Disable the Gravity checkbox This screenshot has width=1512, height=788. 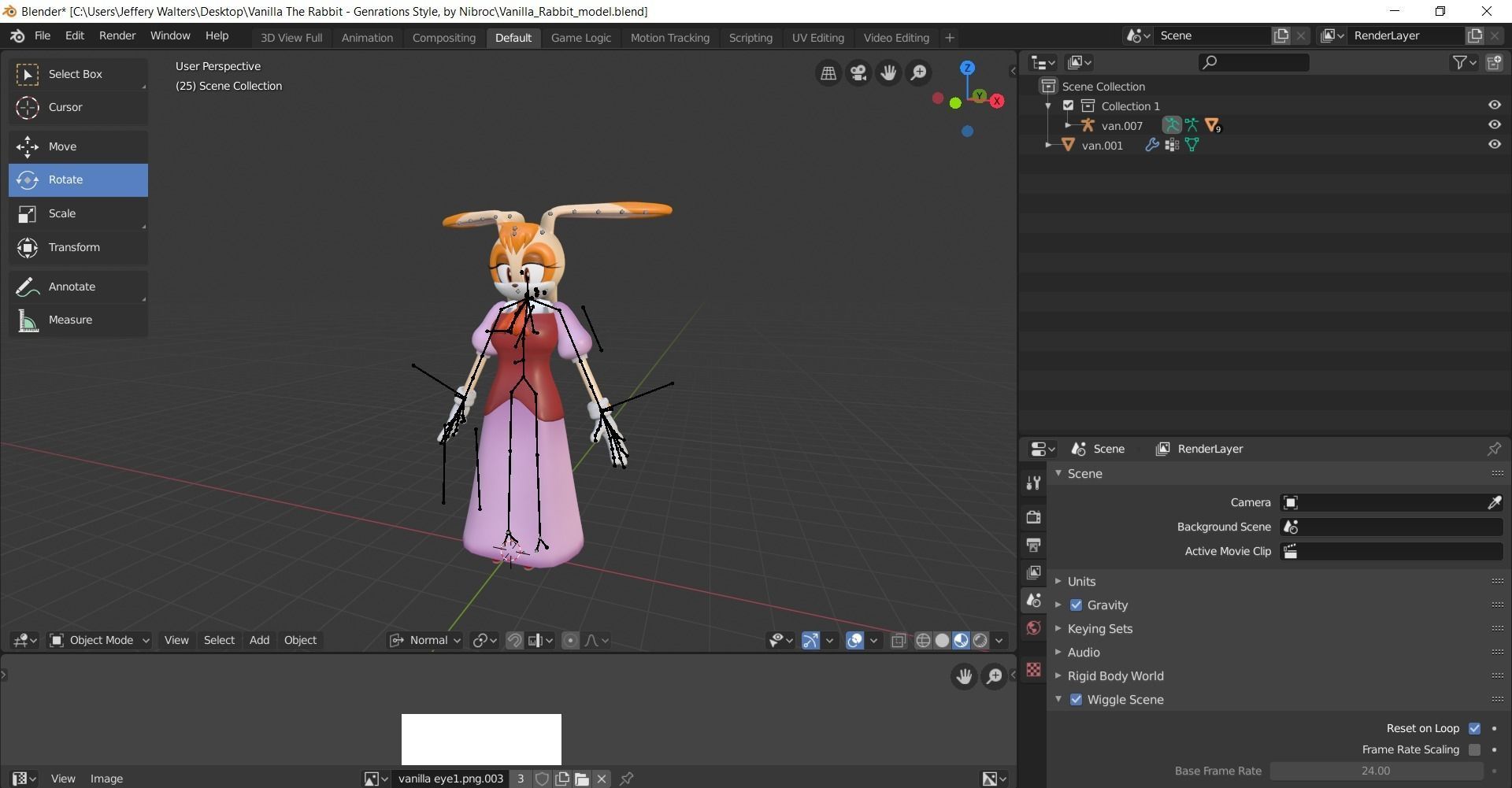(x=1076, y=605)
